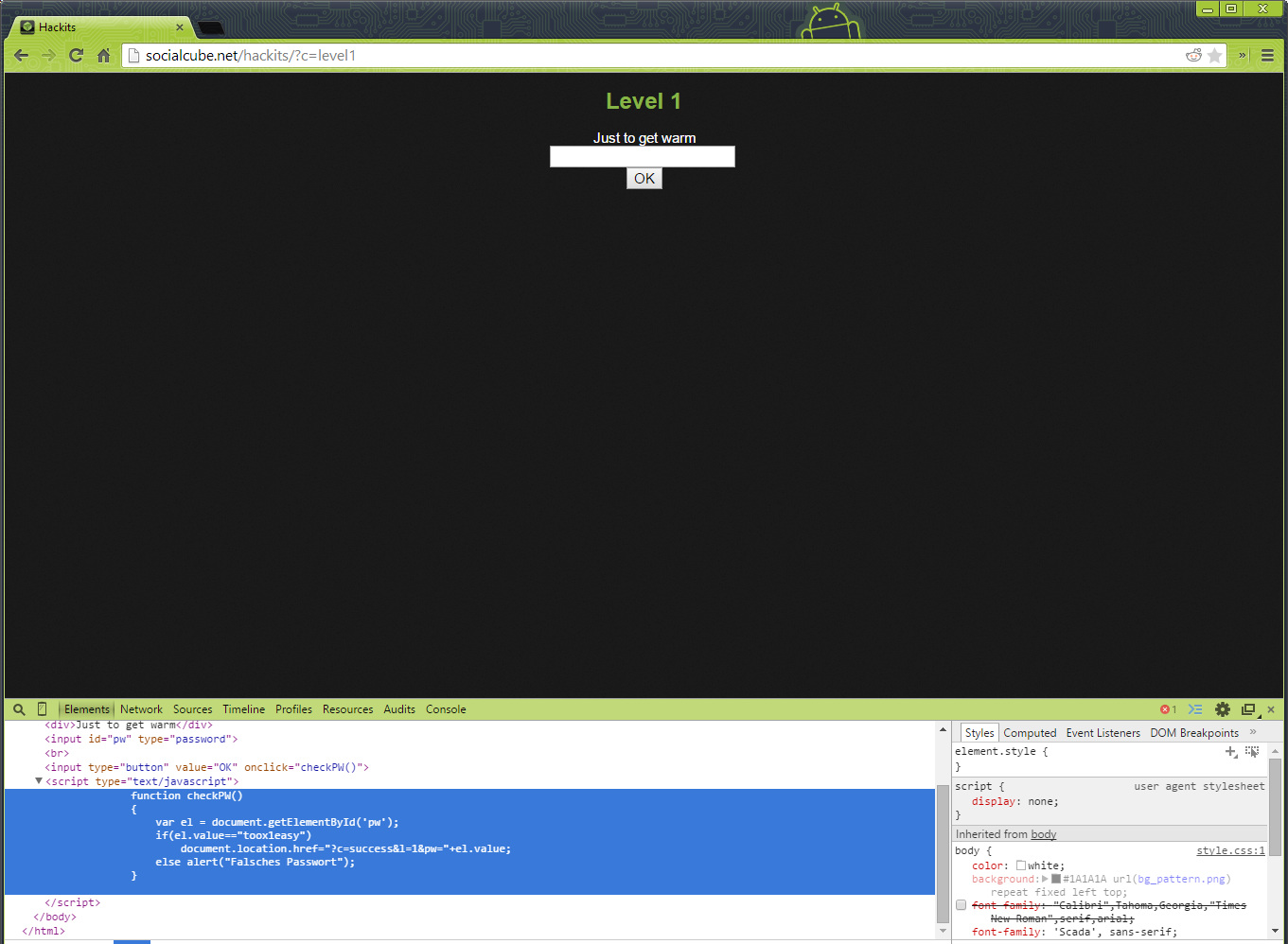Switch to the Profiles panel
Viewport: 1288px width, 944px height.
pyautogui.click(x=293, y=709)
